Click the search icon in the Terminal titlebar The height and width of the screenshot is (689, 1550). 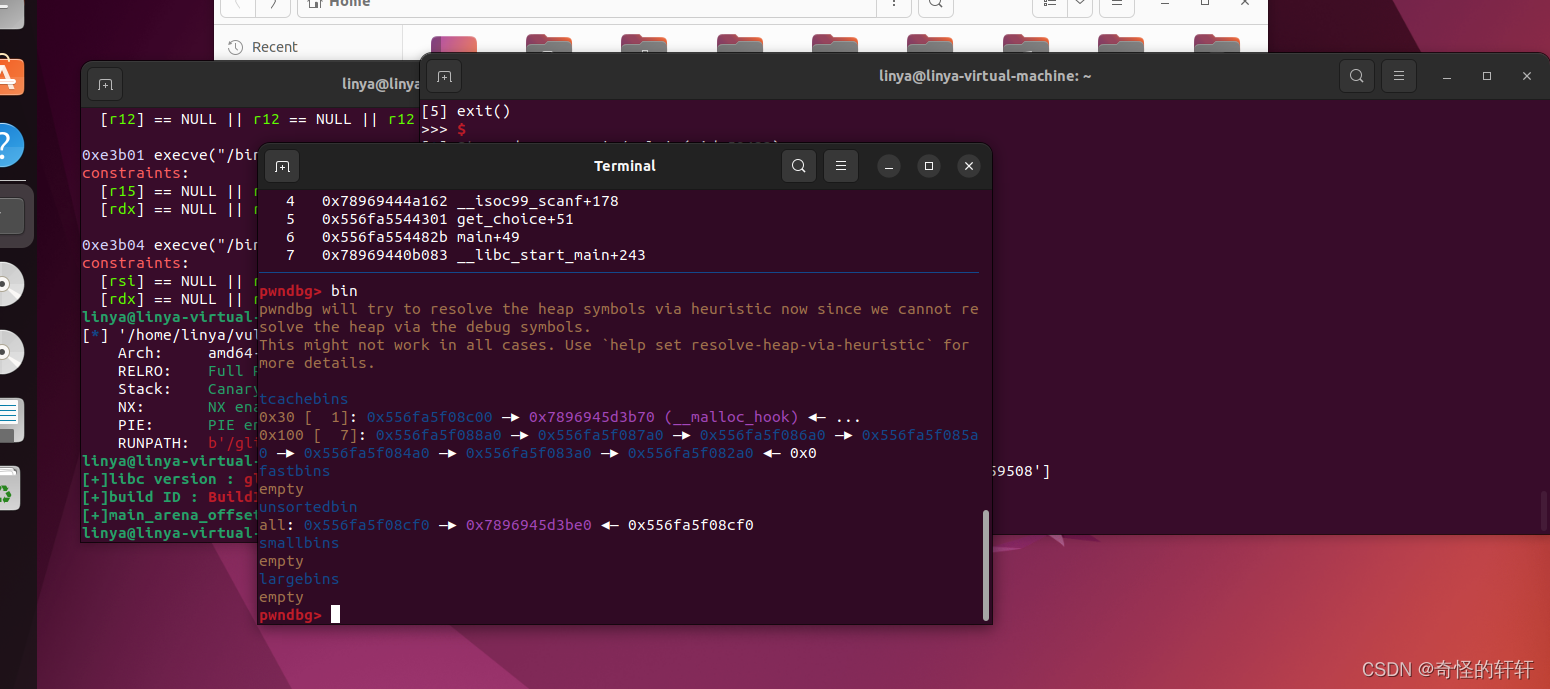click(798, 166)
